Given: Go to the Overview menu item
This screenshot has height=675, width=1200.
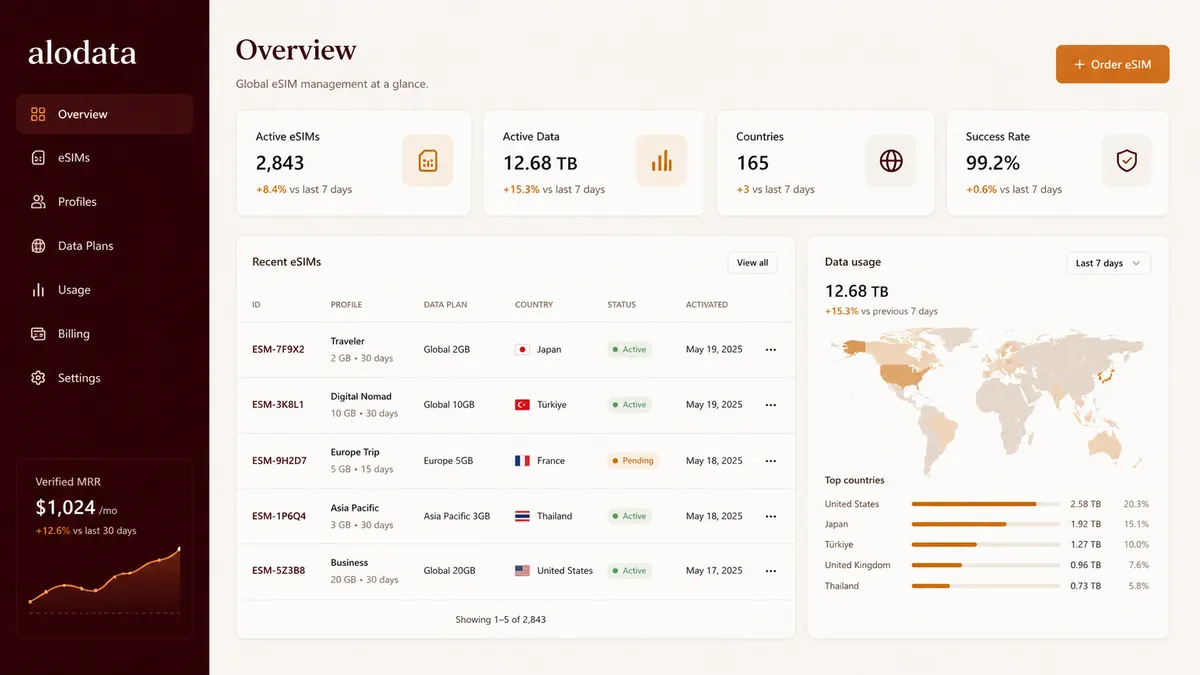Looking at the screenshot, I should pyautogui.click(x=105, y=114).
